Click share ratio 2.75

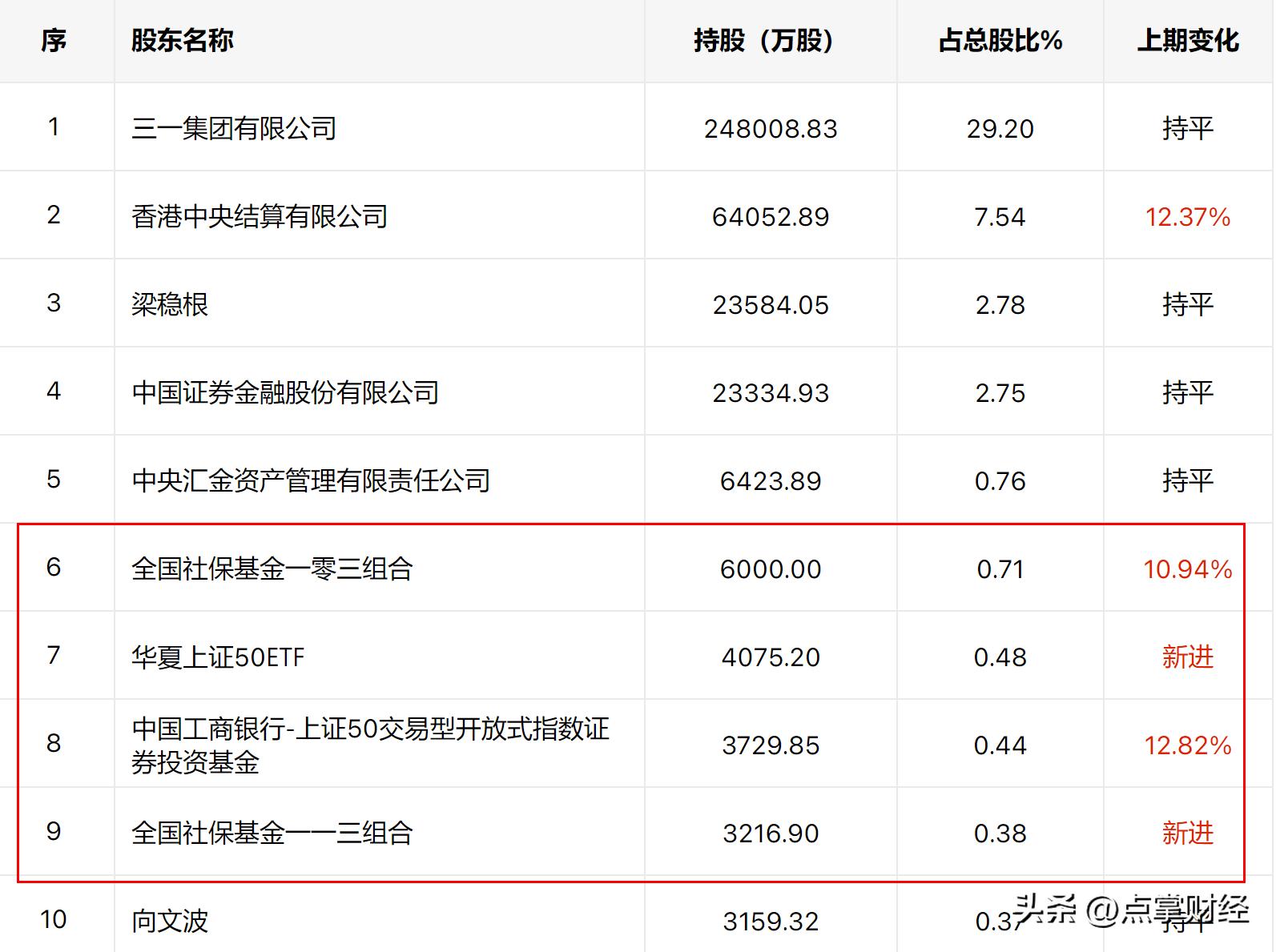[1000, 393]
